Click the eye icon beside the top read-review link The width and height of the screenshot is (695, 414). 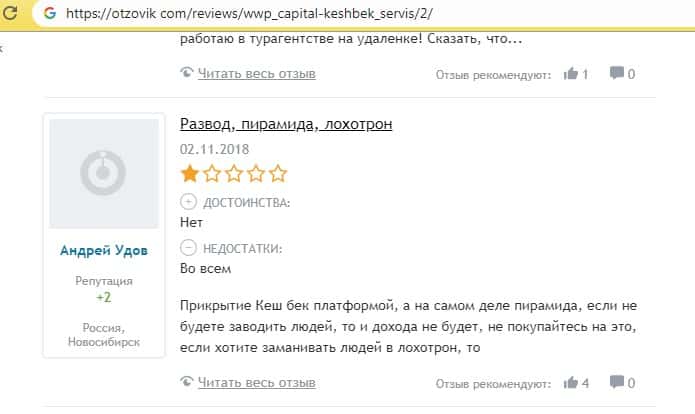point(187,72)
